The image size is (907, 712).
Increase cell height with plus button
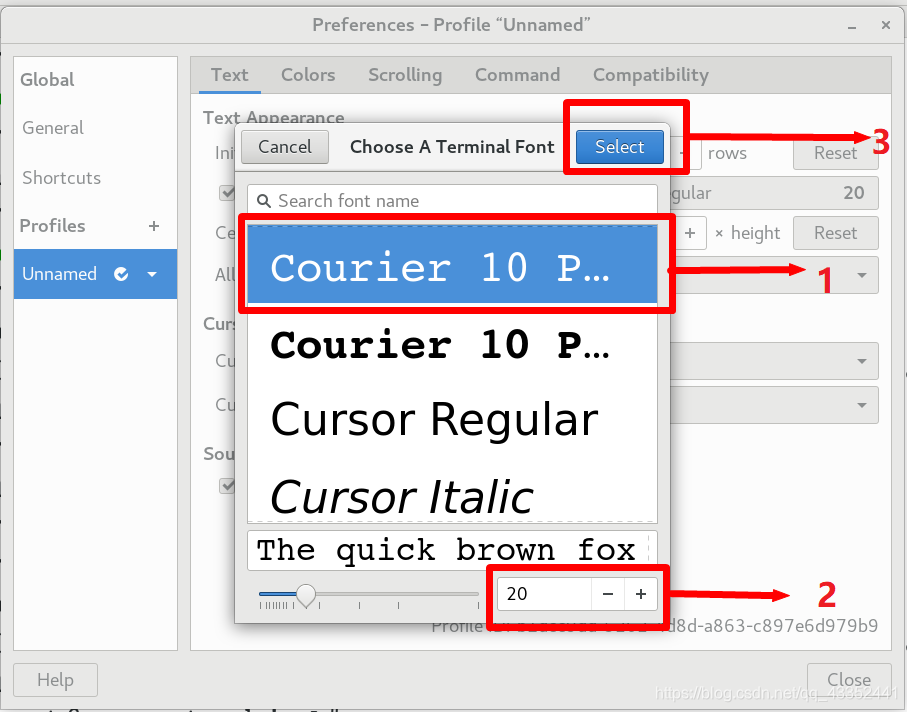coord(690,233)
